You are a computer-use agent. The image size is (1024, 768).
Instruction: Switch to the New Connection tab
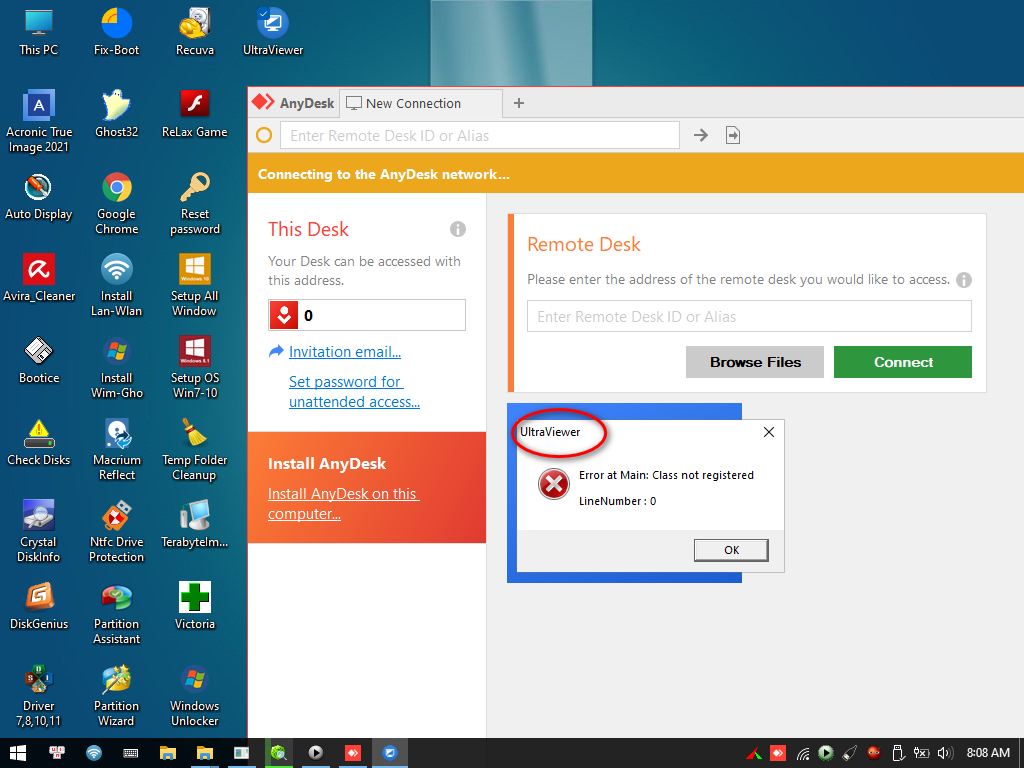421,103
